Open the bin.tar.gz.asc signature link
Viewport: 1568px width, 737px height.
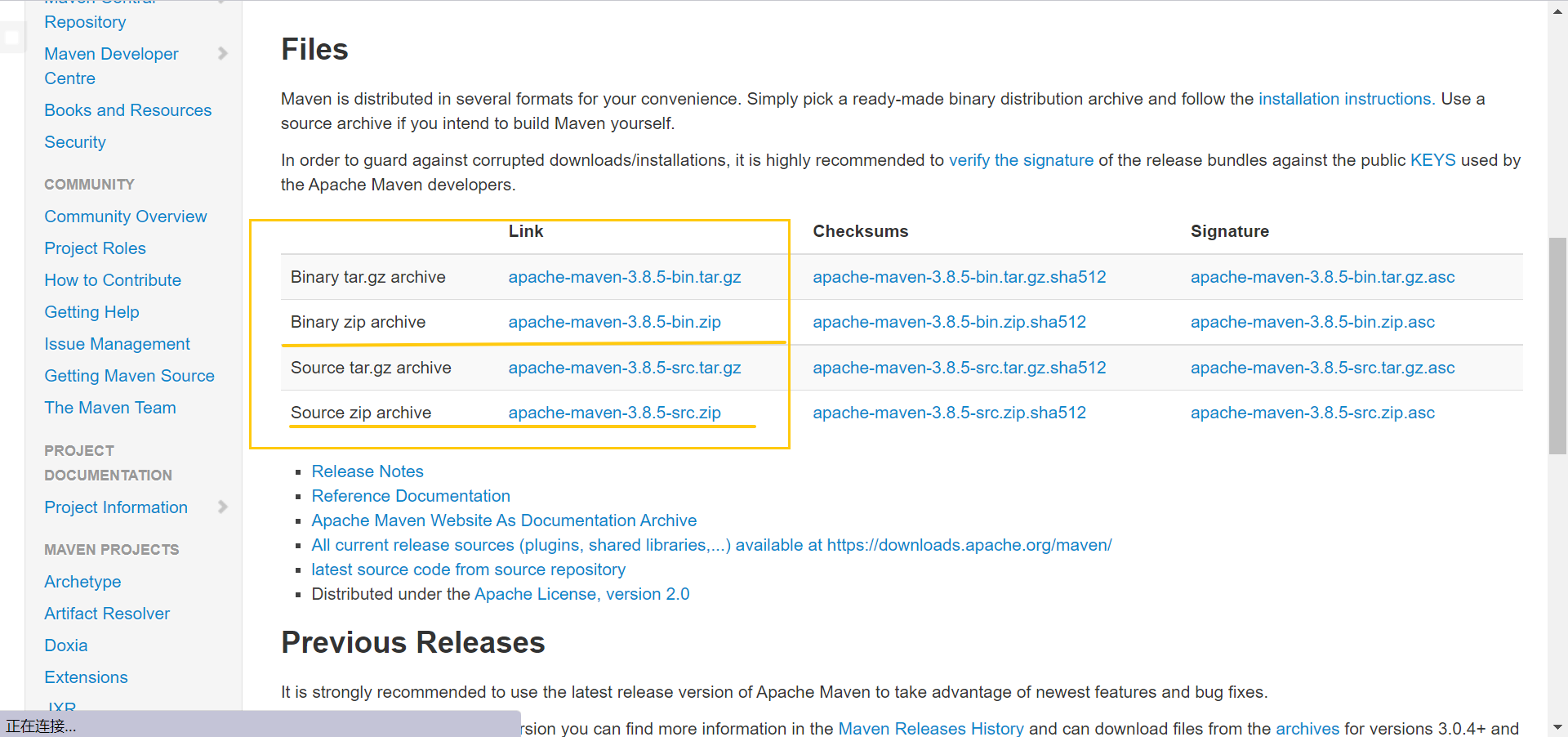[x=1322, y=277]
